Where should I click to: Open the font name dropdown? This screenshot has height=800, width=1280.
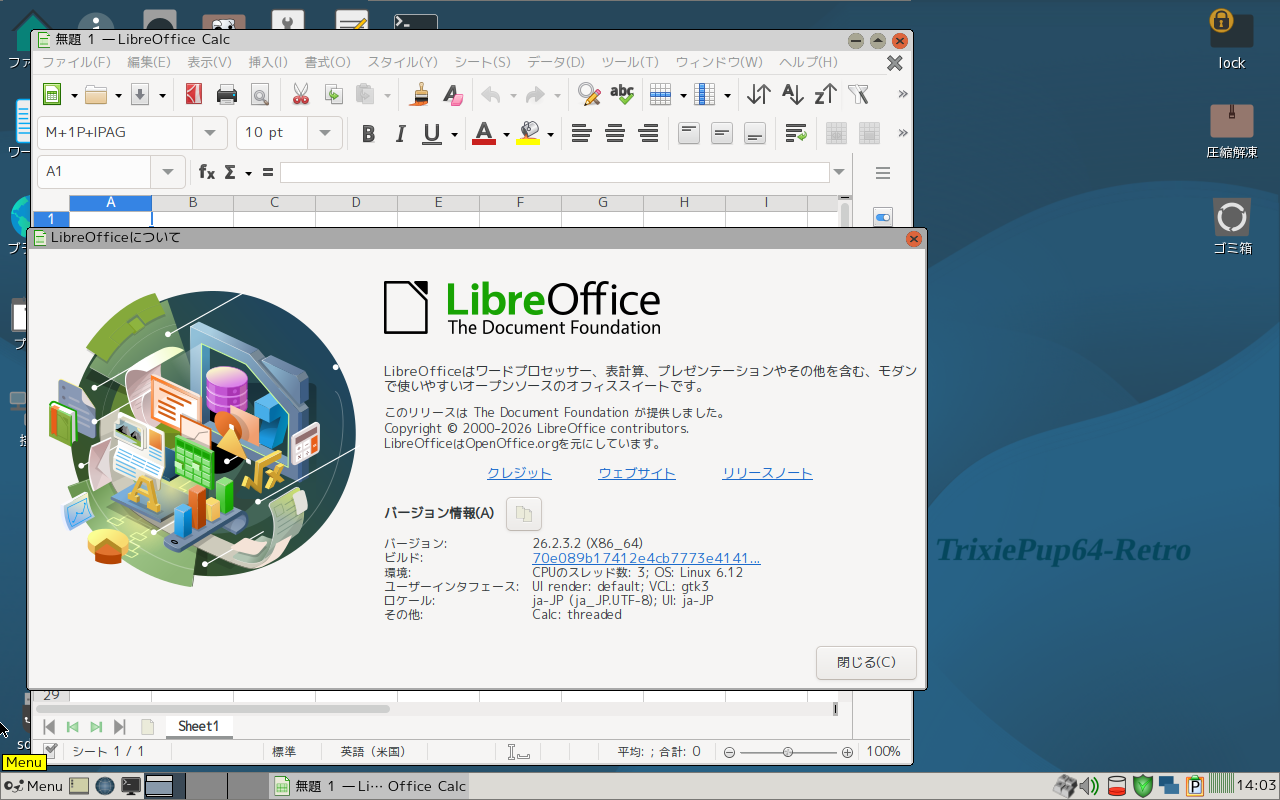(210, 133)
